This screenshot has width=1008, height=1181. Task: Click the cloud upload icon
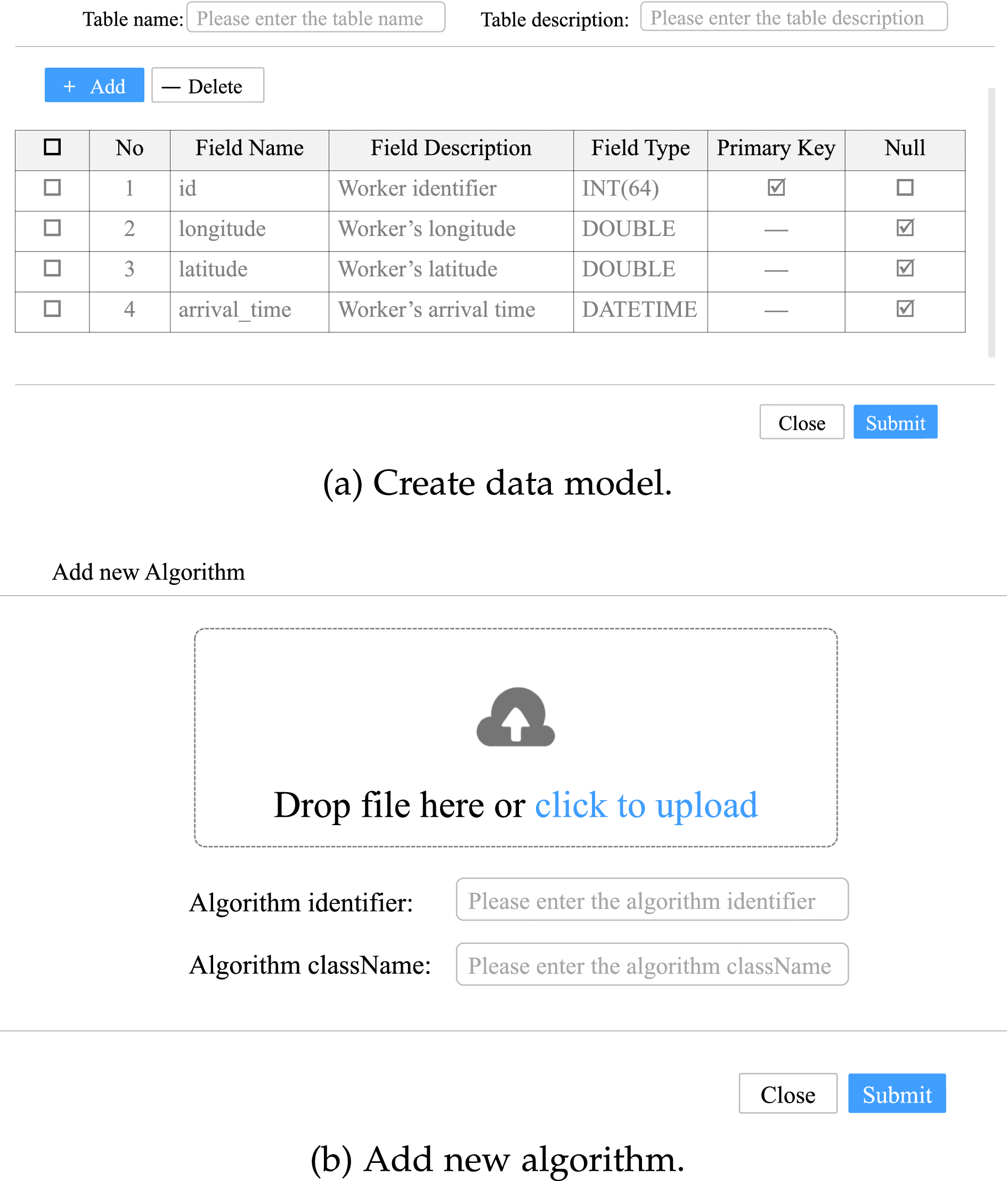point(515,718)
